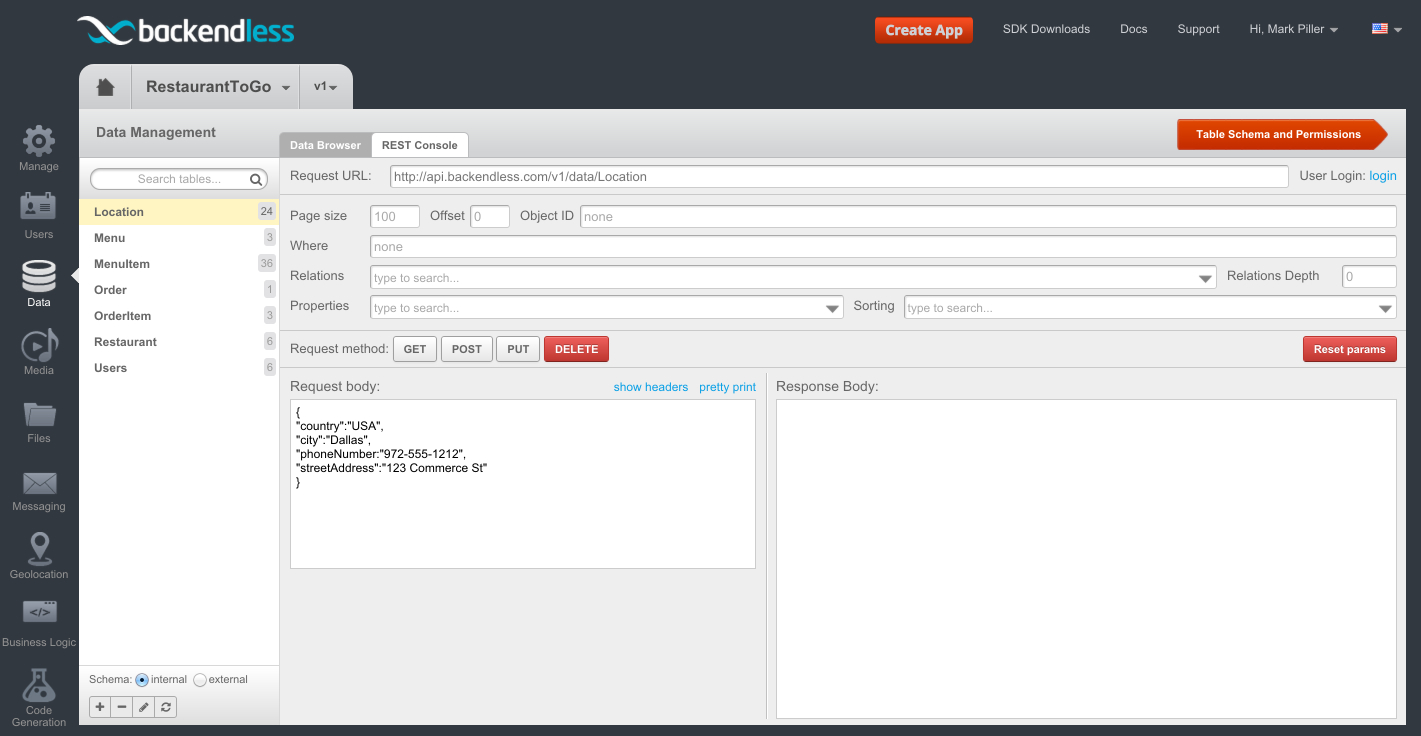Delete table with the minus icon
Image resolution: width=1421 pixels, height=736 pixels.
click(122, 707)
